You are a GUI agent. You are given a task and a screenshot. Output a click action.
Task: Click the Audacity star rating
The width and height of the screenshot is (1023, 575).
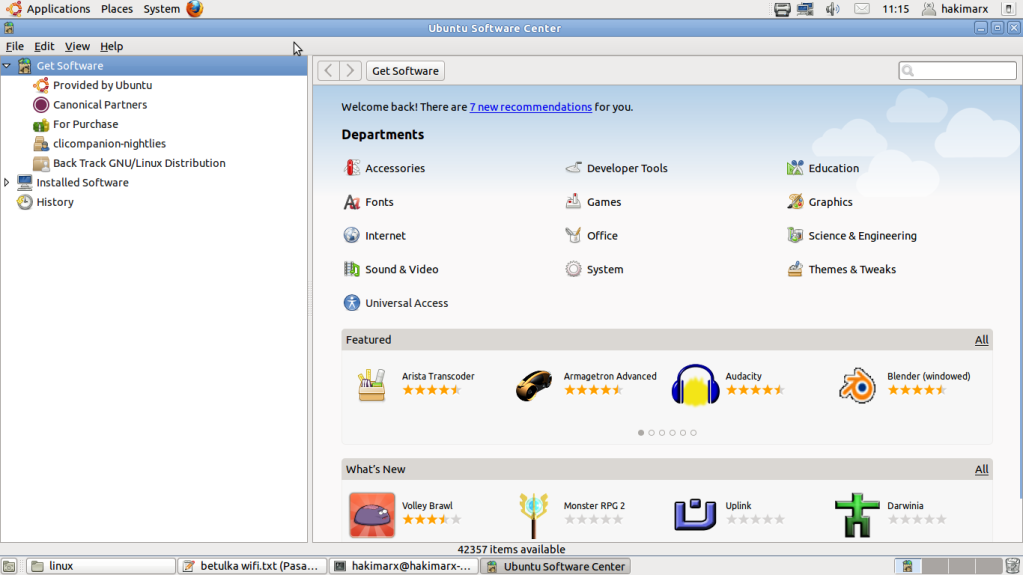click(x=754, y=390)
